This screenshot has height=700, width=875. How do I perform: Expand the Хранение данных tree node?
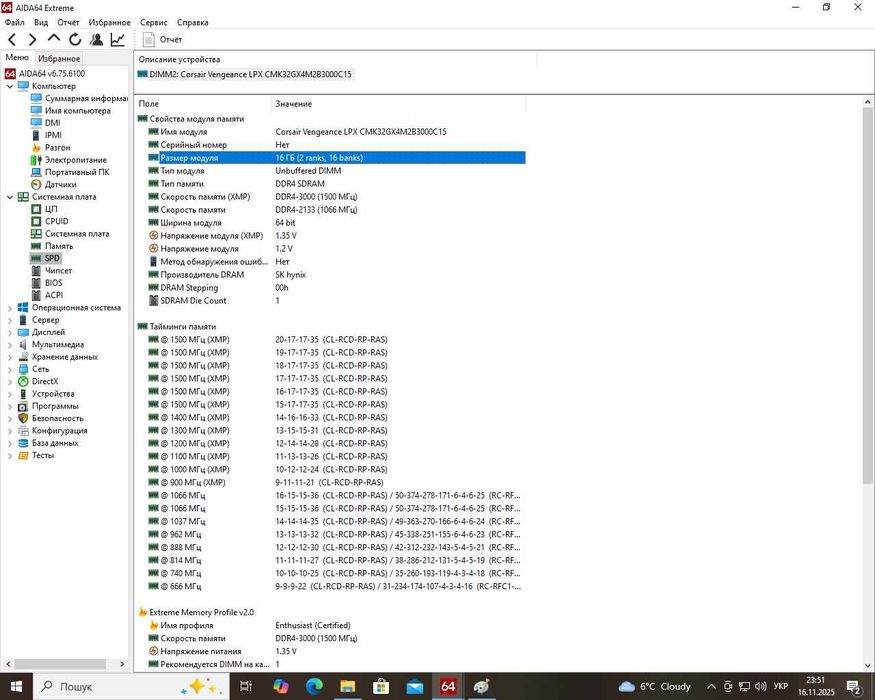click(9, 357)
